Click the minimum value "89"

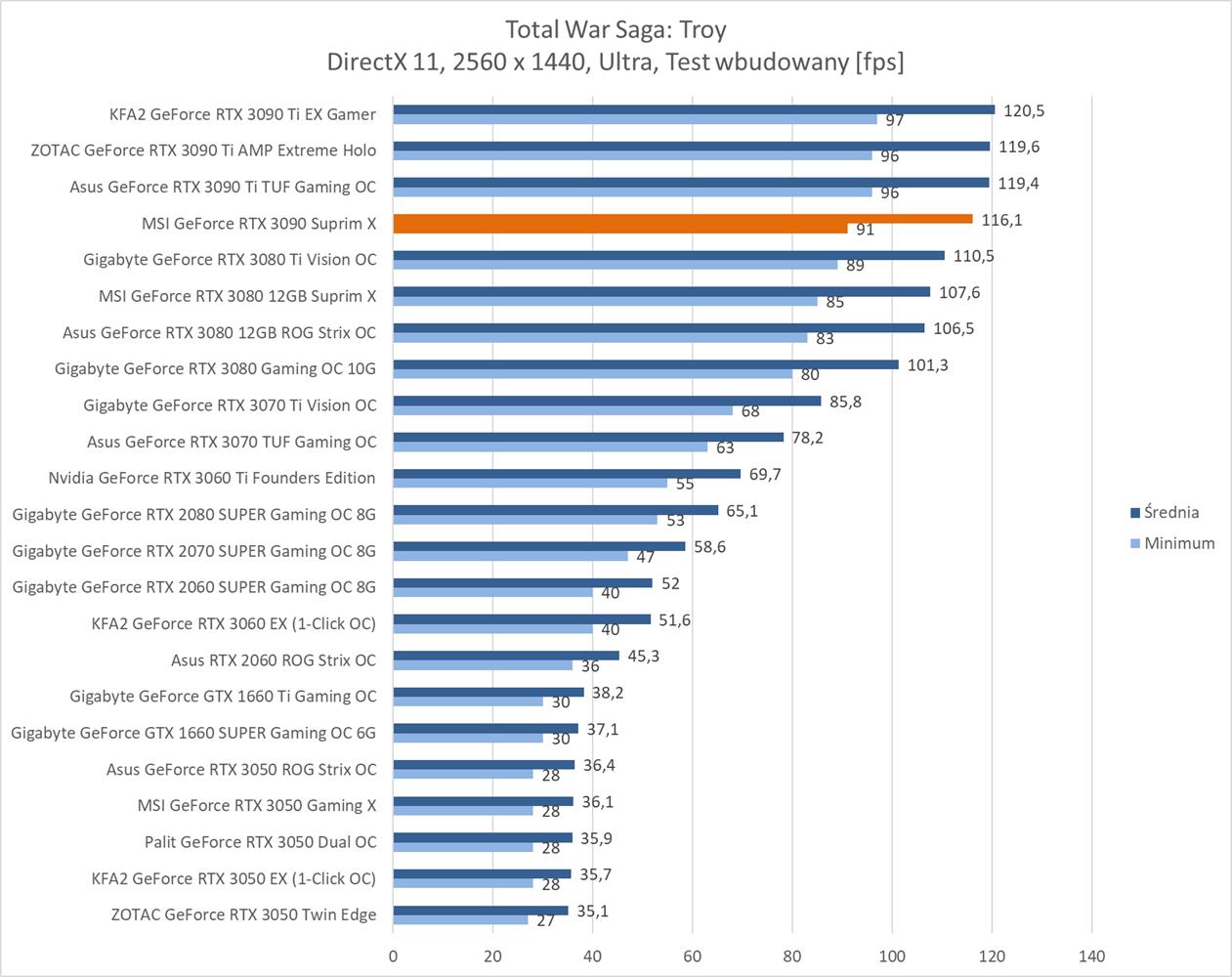tap(855, 266)
